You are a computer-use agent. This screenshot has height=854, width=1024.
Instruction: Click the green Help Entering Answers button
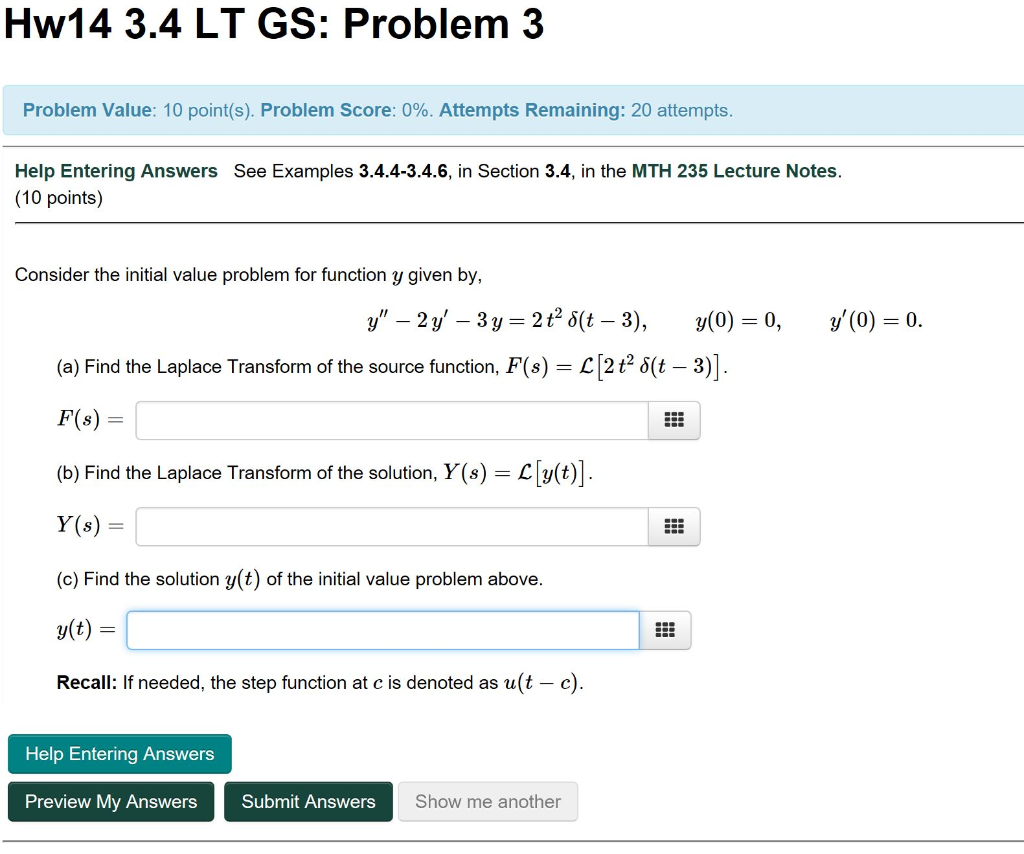(x=119, y=753)
